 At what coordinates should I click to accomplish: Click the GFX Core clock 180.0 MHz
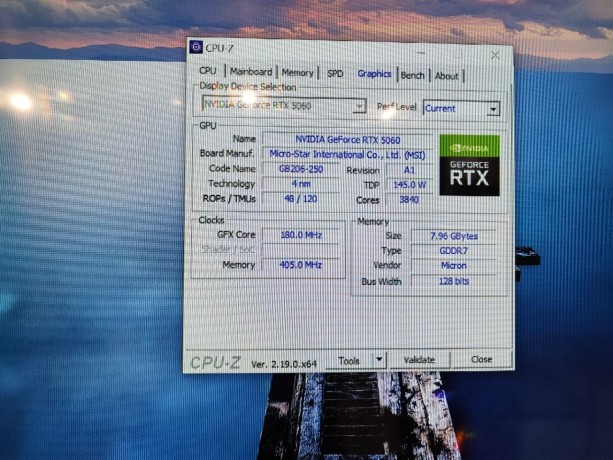[x=301, y=235]
